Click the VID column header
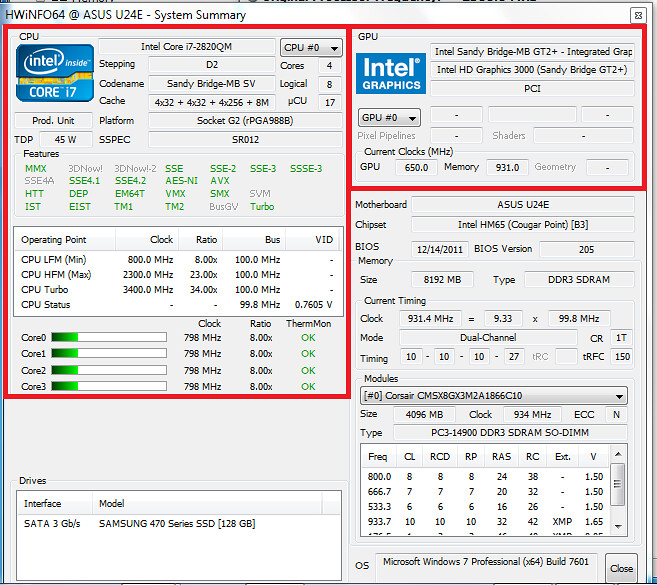 click(x=313, y=240)
